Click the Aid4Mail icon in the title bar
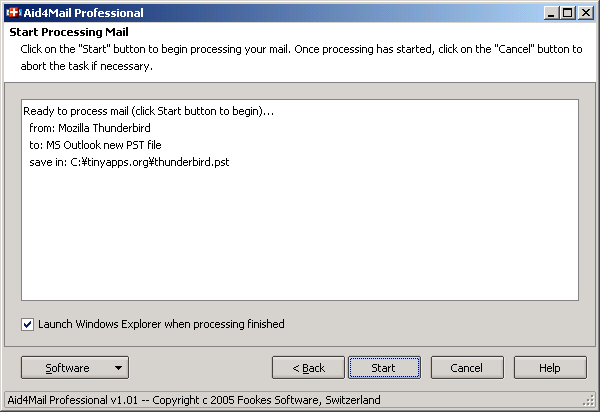The image size is (600, 412). (x=12, y=13)
